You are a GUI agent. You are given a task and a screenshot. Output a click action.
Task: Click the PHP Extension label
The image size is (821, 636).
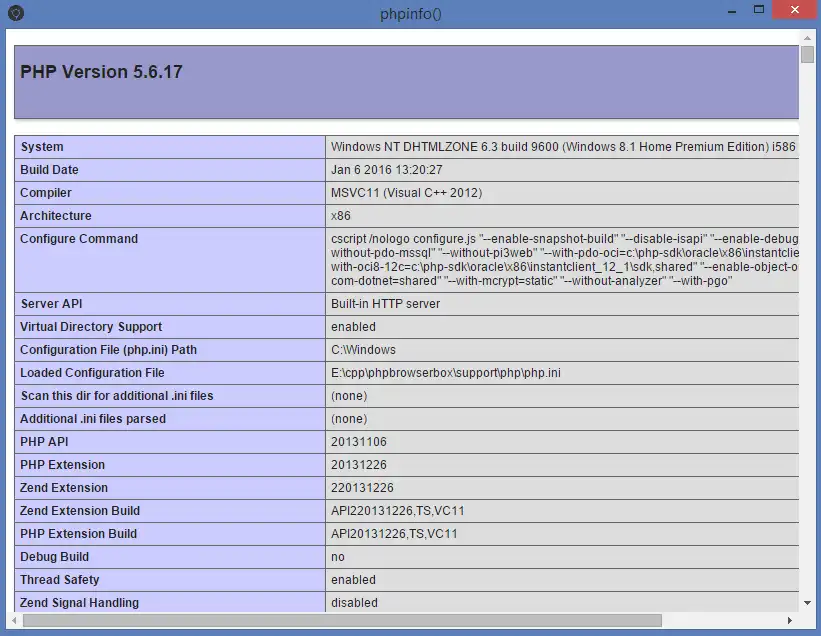(x=62, y=465)
